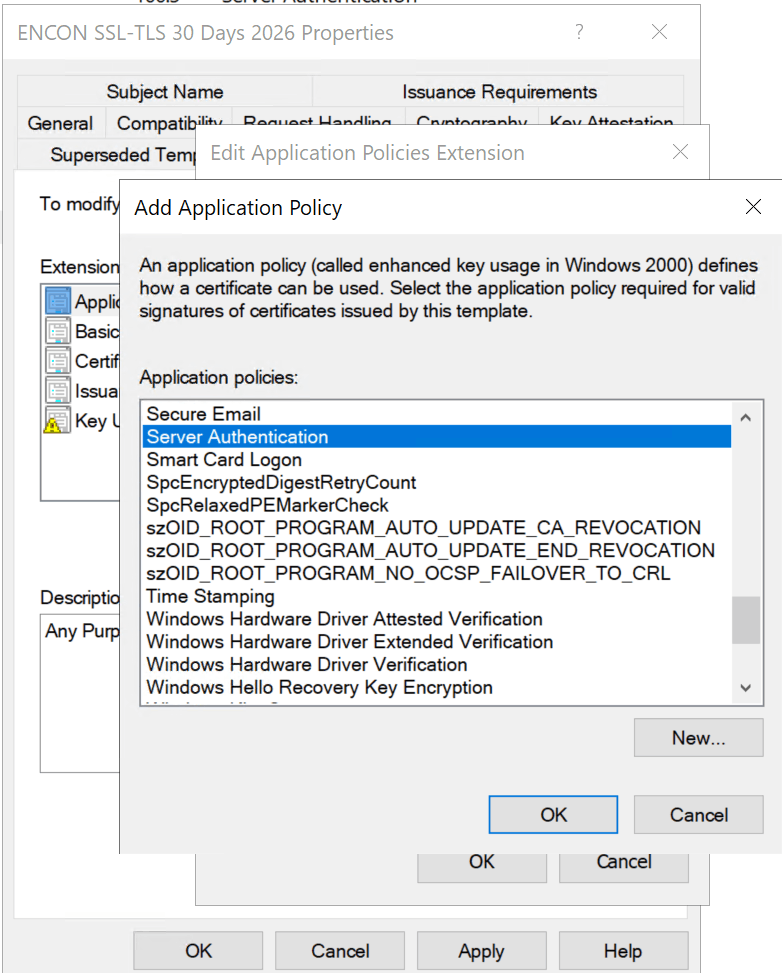The width and height of the screenshot is (782, 973).
Task: Close the Edit Application Policies Extension dialog
Action: pos(680,153)
